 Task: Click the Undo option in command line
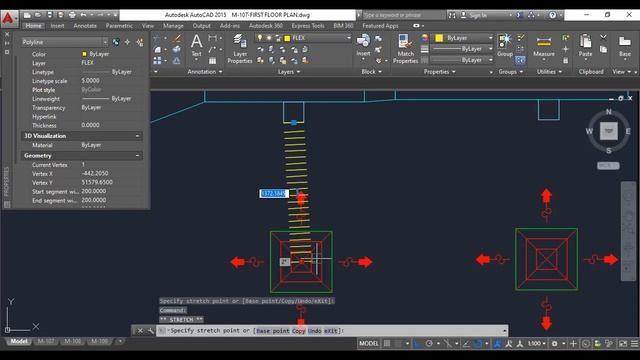pyautogui.click(x=315, y=331)
